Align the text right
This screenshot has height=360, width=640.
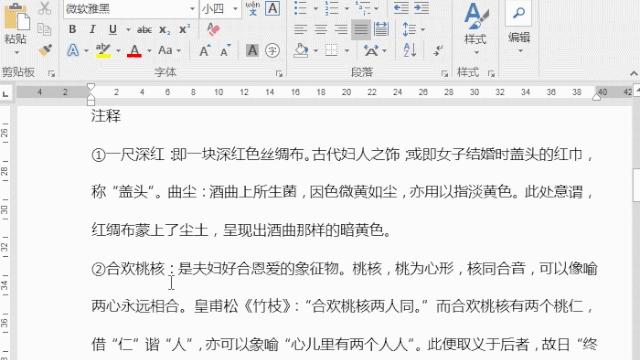pos(341,29)
